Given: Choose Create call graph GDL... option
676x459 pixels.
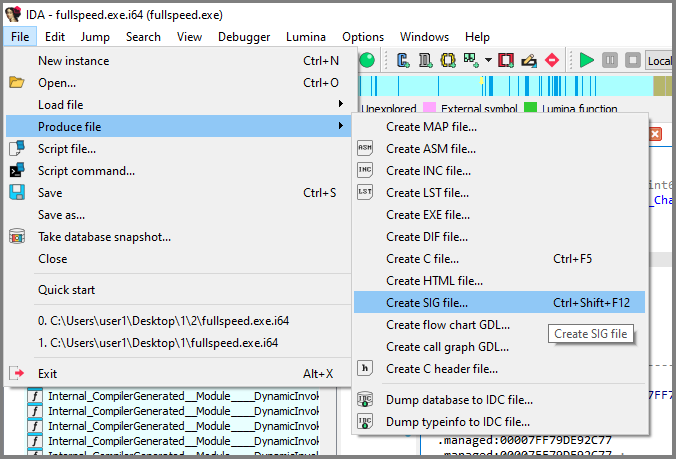Looking at the screenshot, I should [x=499, y=347].
